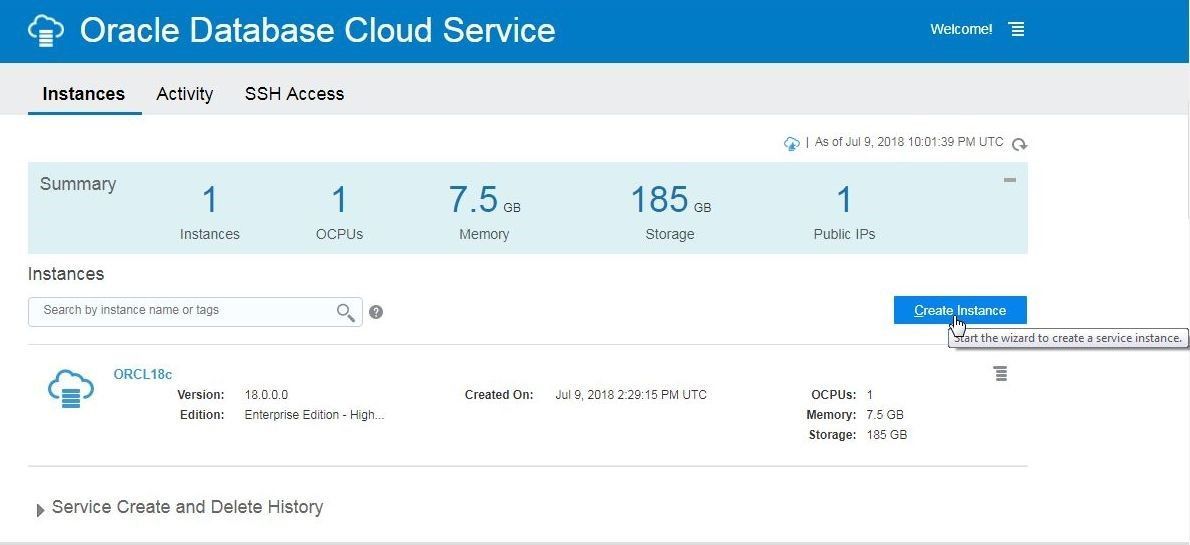Open the ORCL18c instance actions menu

coord(1001,373)
